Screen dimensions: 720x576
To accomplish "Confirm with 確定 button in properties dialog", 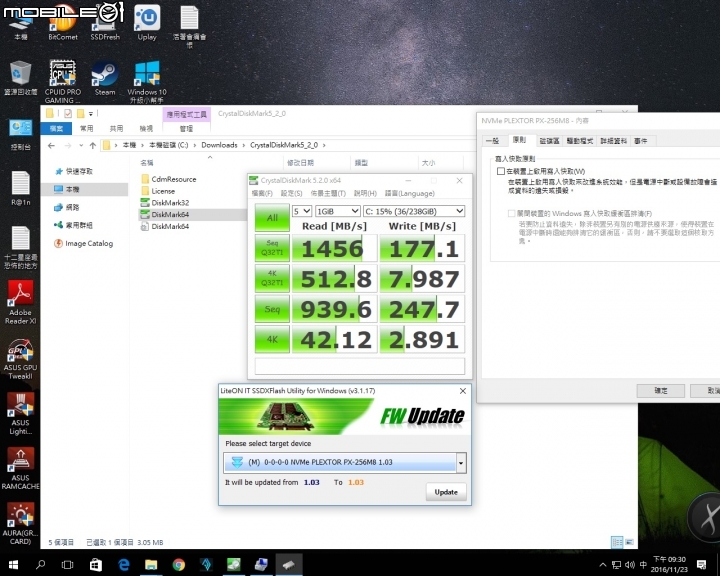I will (660, 390).
